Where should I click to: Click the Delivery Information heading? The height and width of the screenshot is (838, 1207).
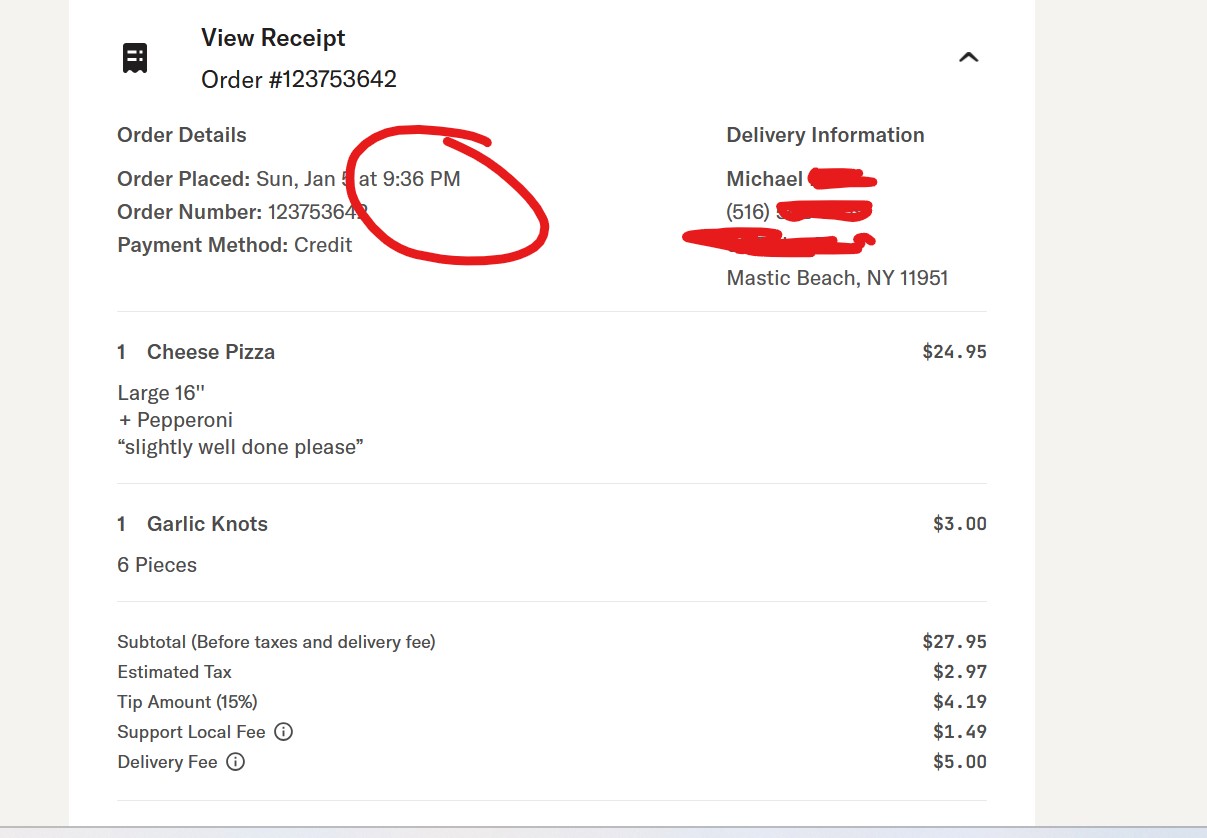[x=825, y=135]
